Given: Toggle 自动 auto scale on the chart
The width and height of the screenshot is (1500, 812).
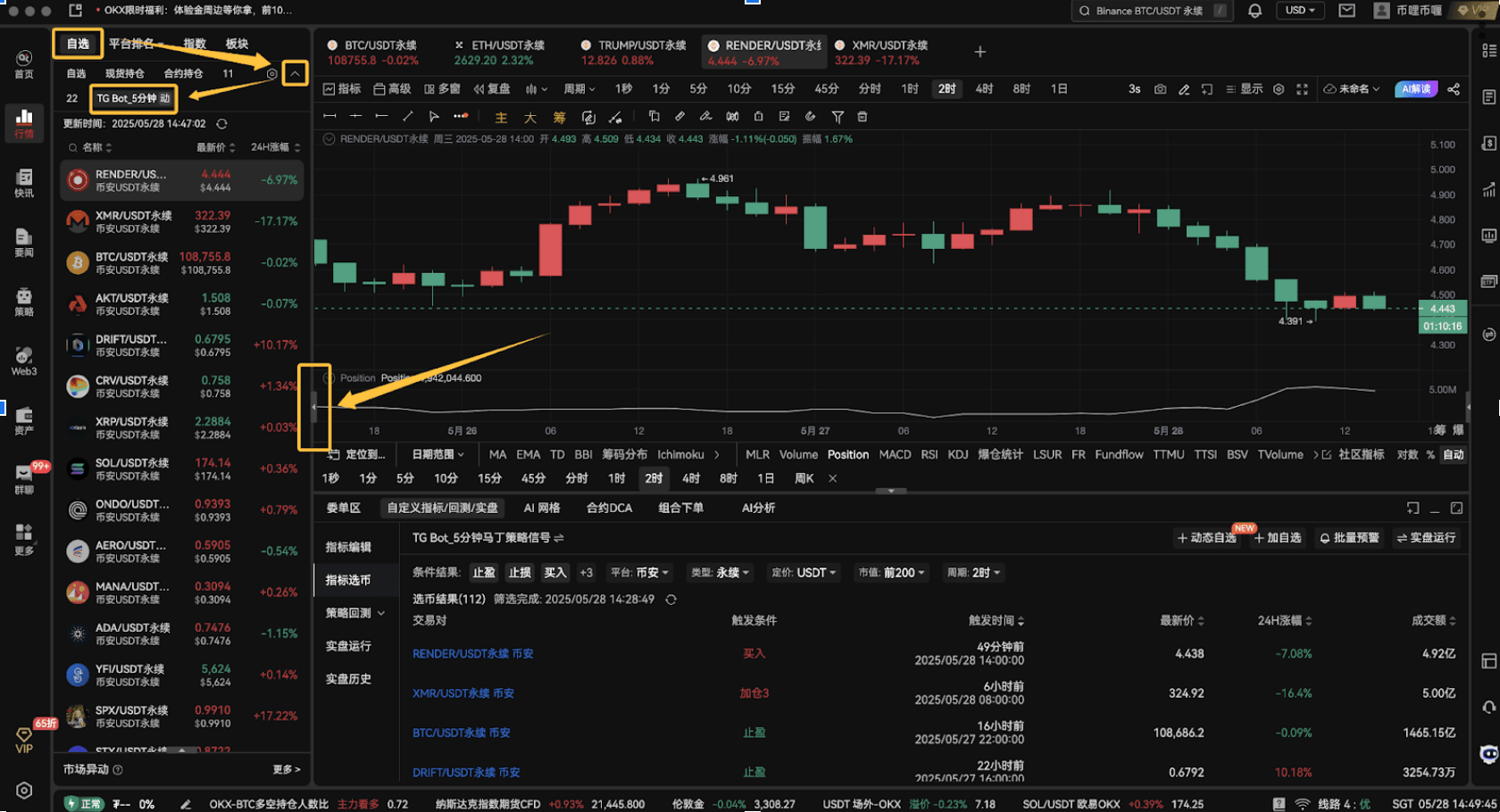Looking at the screenshot, I should tap(1454, 455).
